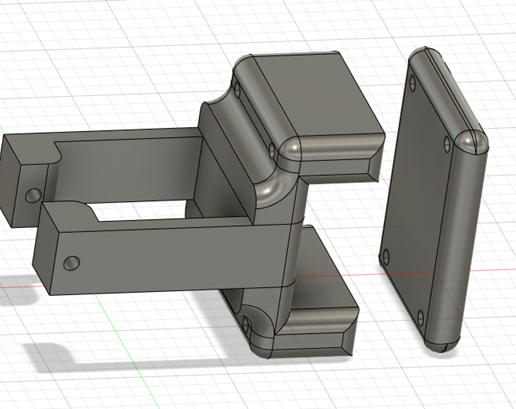This screenshot has height=409, width=516.
Task: Select the inner side face of the far arm
Action: coord(128,170)
